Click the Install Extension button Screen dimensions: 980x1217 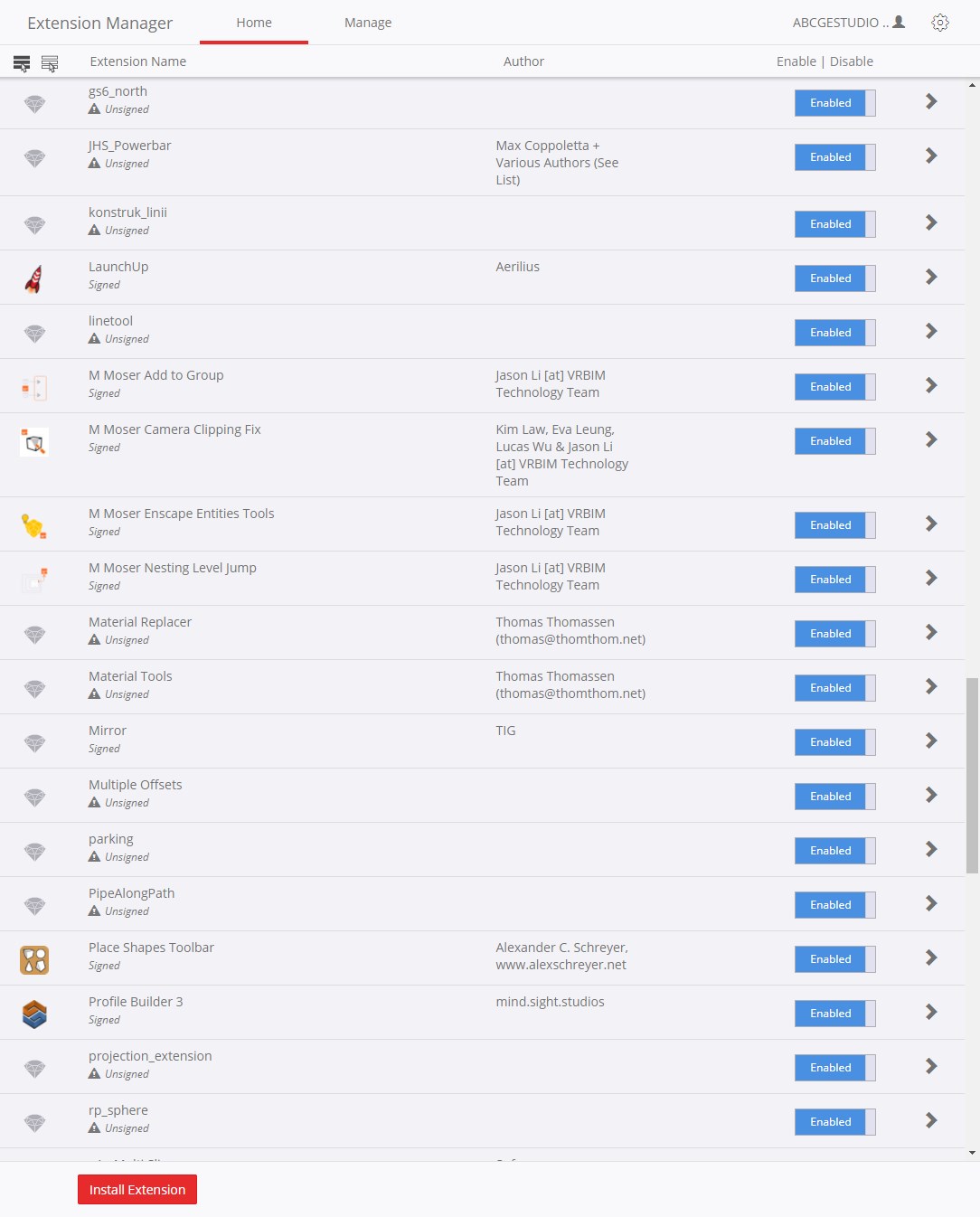137,1190
